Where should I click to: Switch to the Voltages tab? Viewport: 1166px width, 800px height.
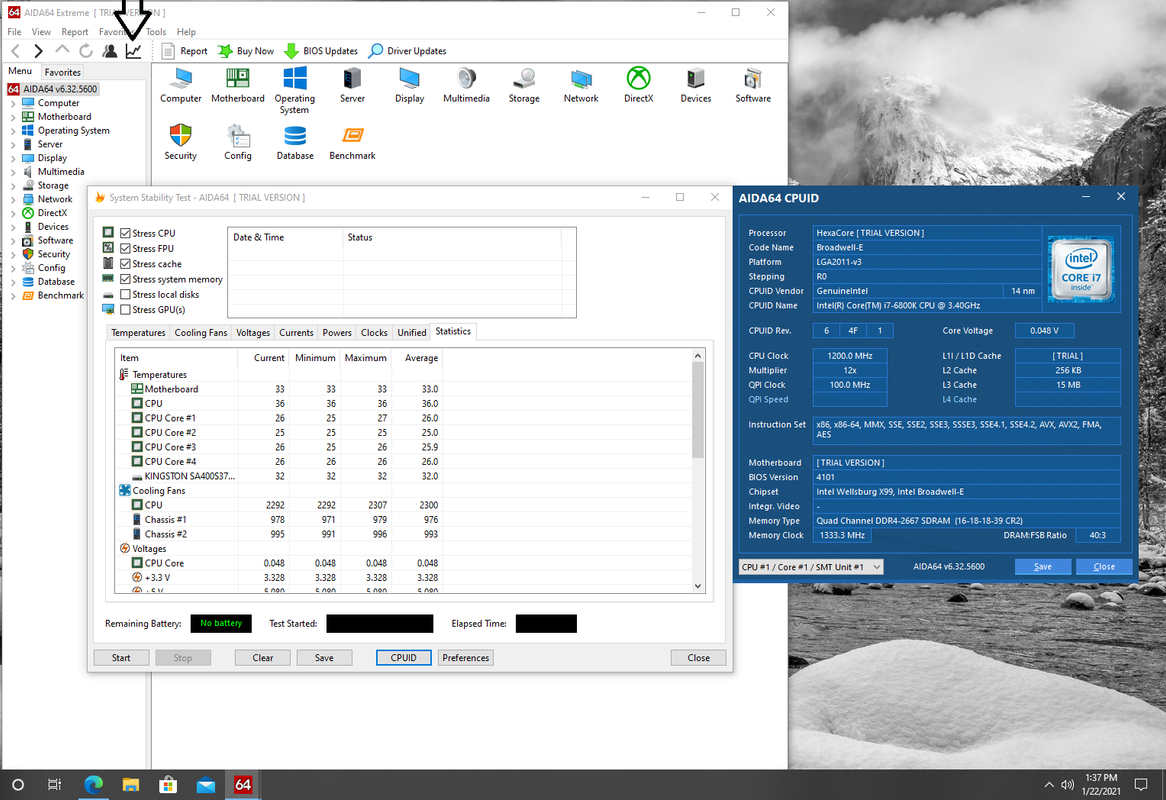253,332
